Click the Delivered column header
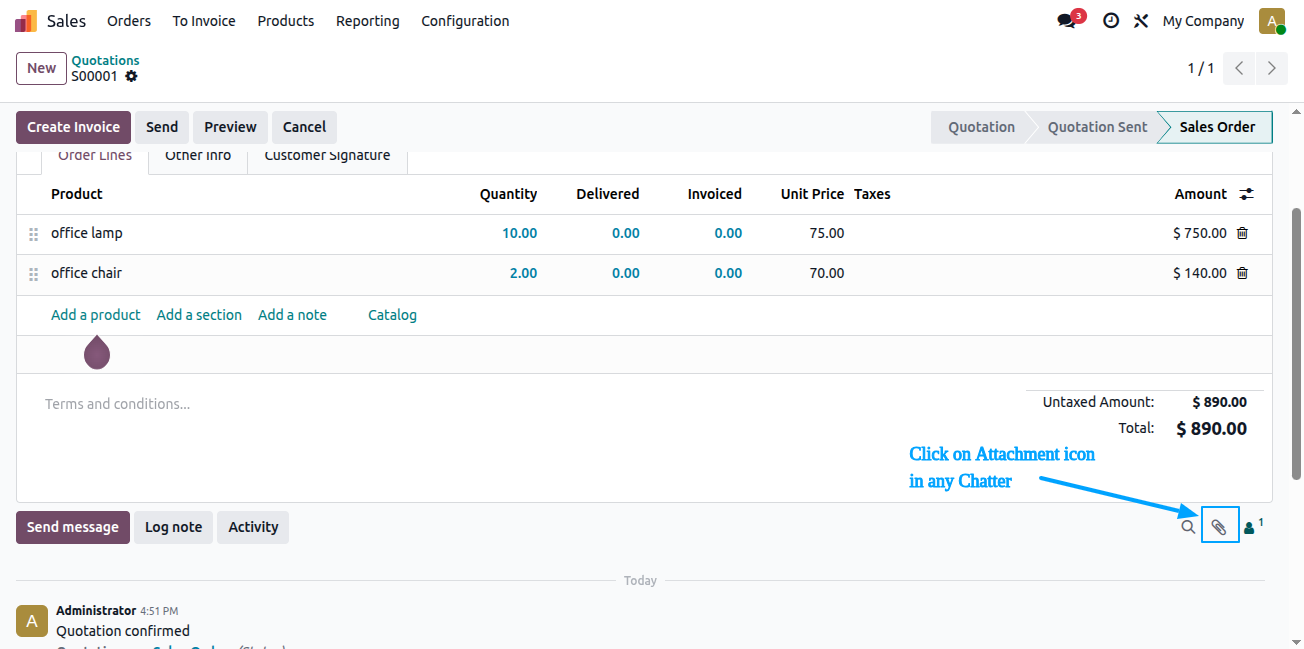This screenshot has width=1304, height=649. (607, 194)
